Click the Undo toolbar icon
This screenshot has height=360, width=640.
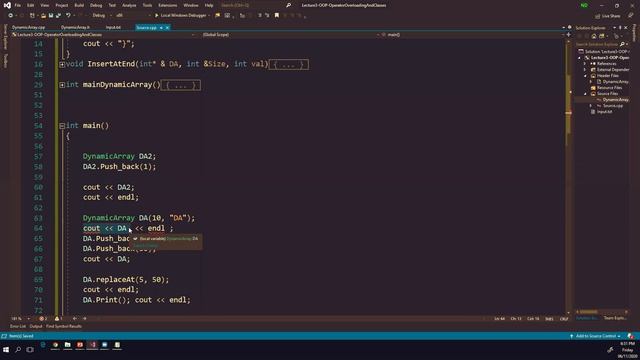pos(68,16)
